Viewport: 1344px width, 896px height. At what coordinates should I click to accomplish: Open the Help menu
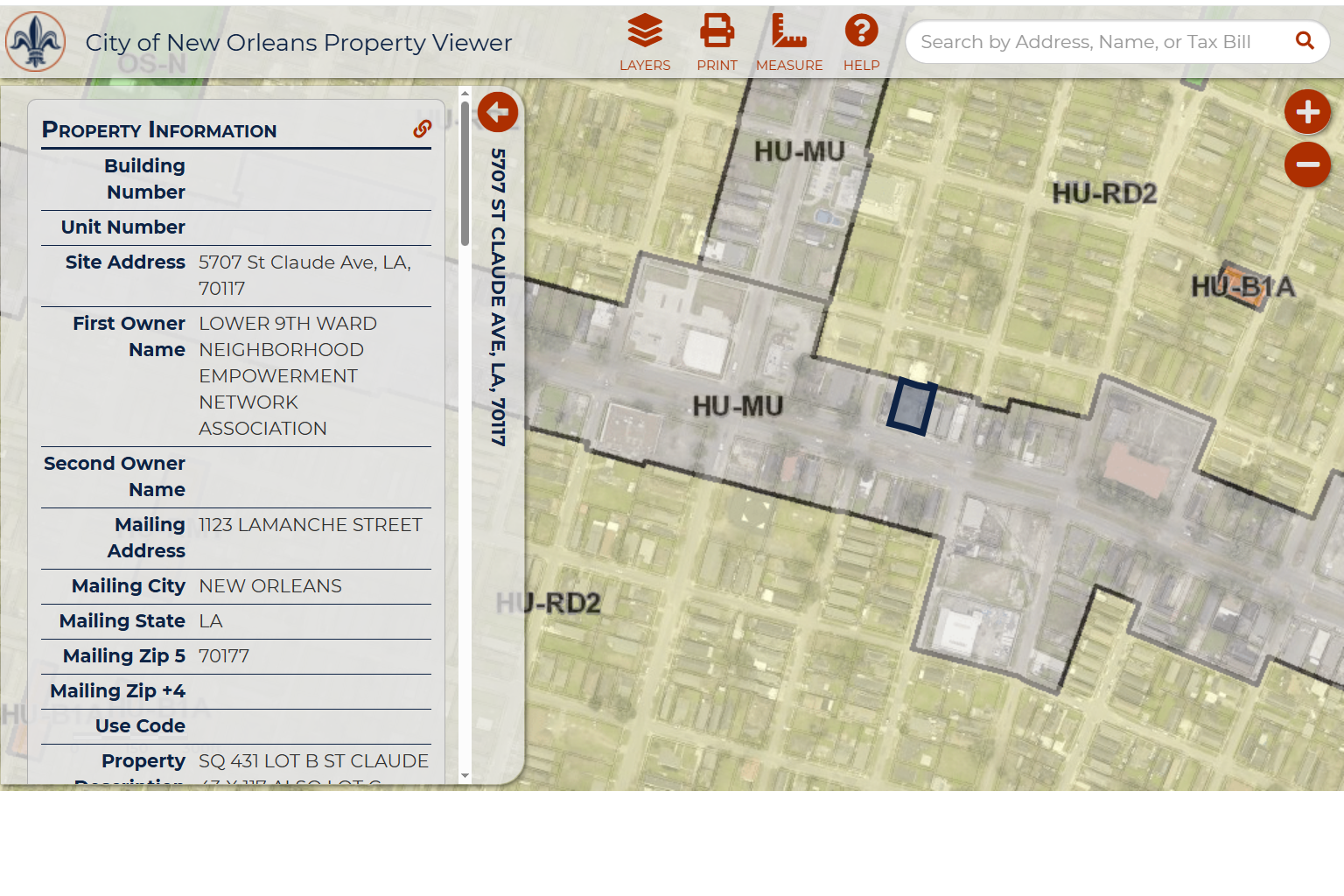[x=861, y=42]
